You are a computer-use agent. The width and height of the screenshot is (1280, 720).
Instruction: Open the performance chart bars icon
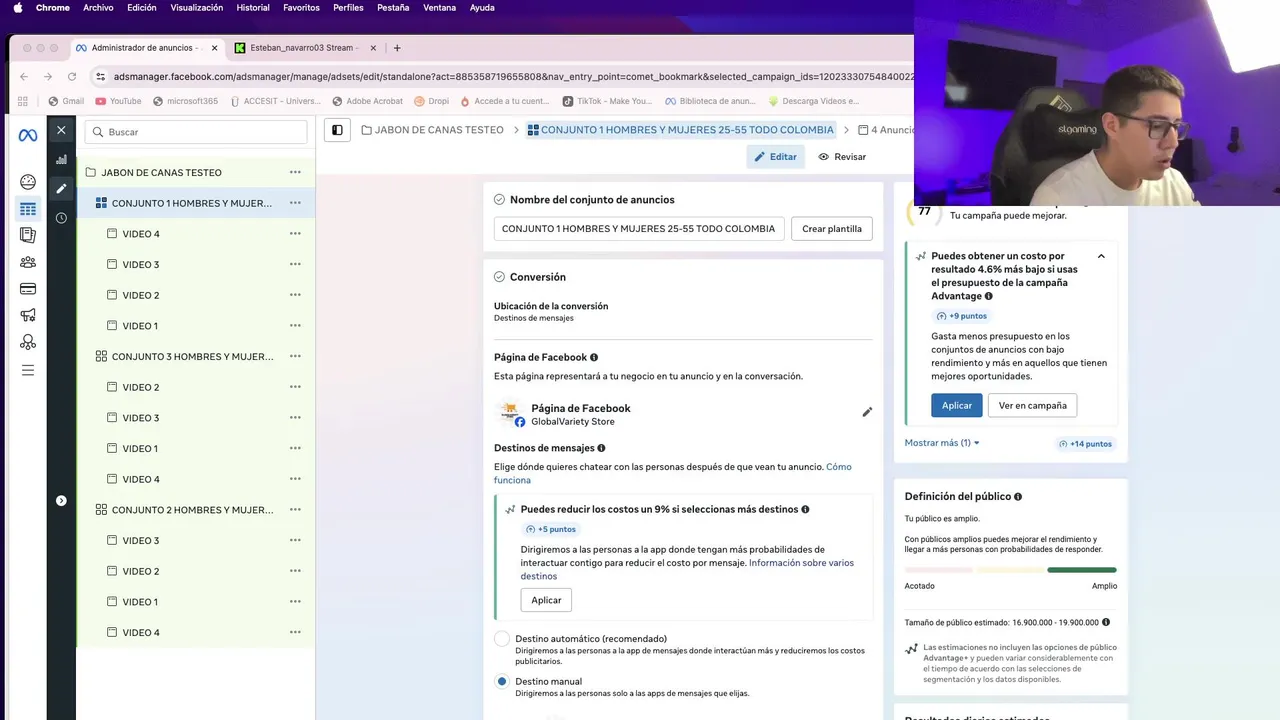[61, 159]
